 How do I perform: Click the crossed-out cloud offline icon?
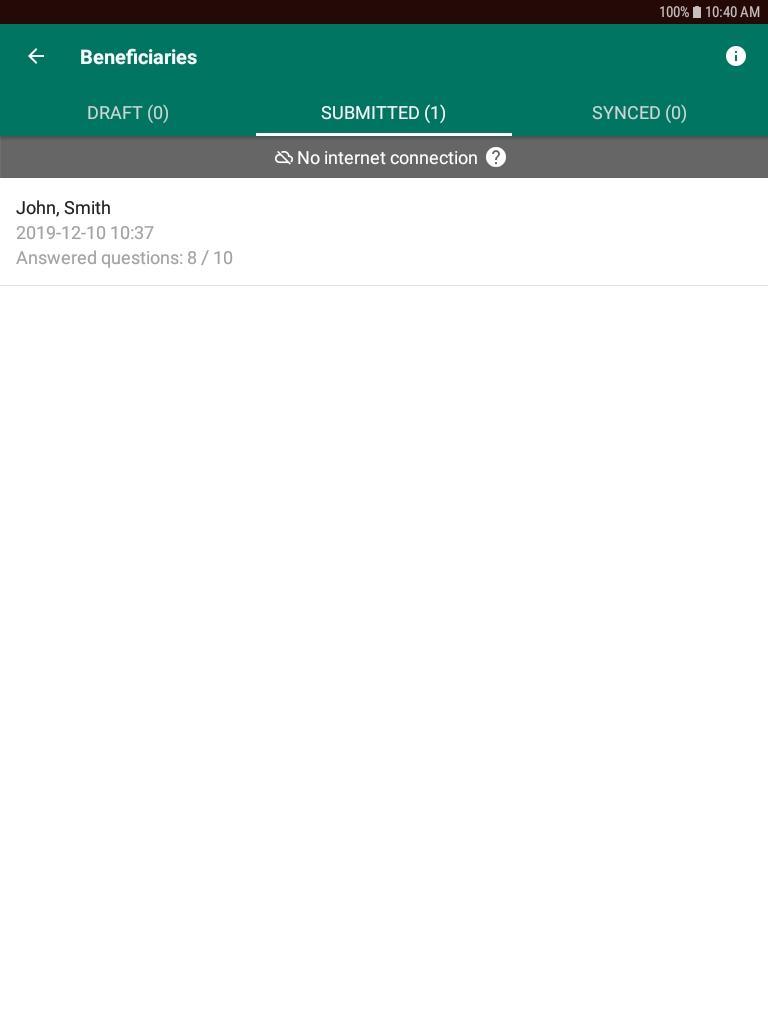pos(283,157)
